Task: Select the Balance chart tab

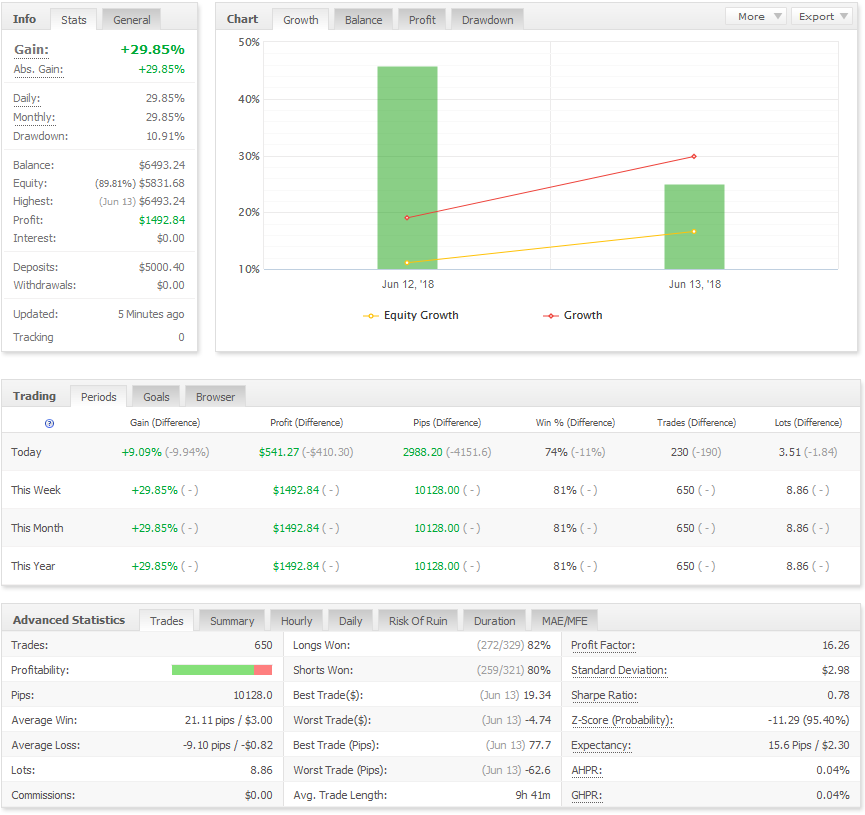Action: [363, 20]
